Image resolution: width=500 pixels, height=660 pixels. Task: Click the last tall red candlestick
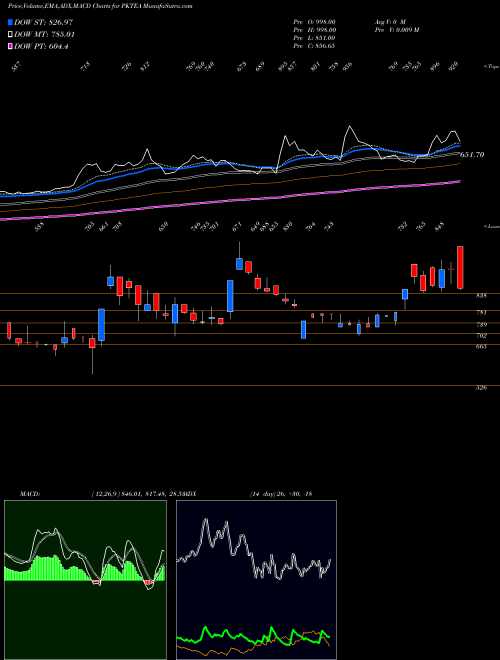pyautogui.click(x=460, y=268)
